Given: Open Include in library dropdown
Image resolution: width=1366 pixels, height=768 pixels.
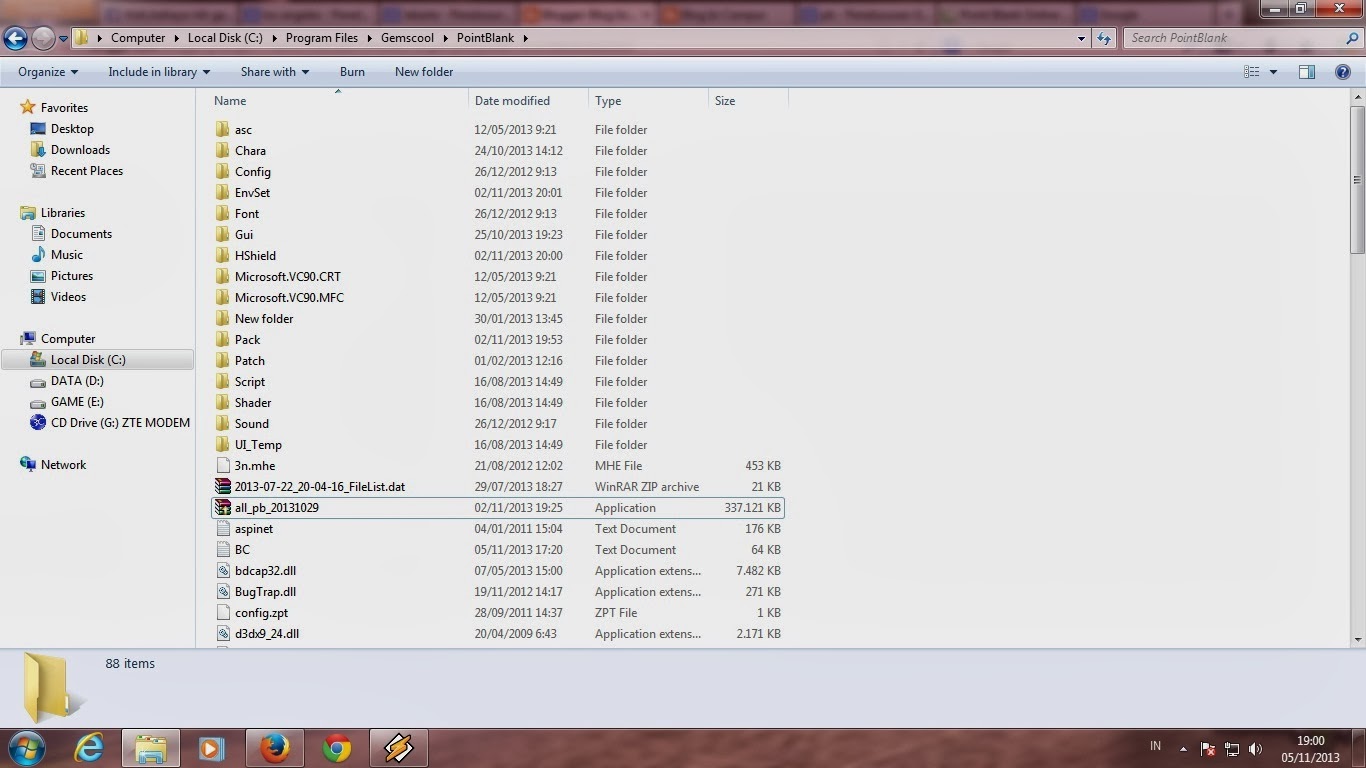Looking at the screenshot, I should 159,72.
